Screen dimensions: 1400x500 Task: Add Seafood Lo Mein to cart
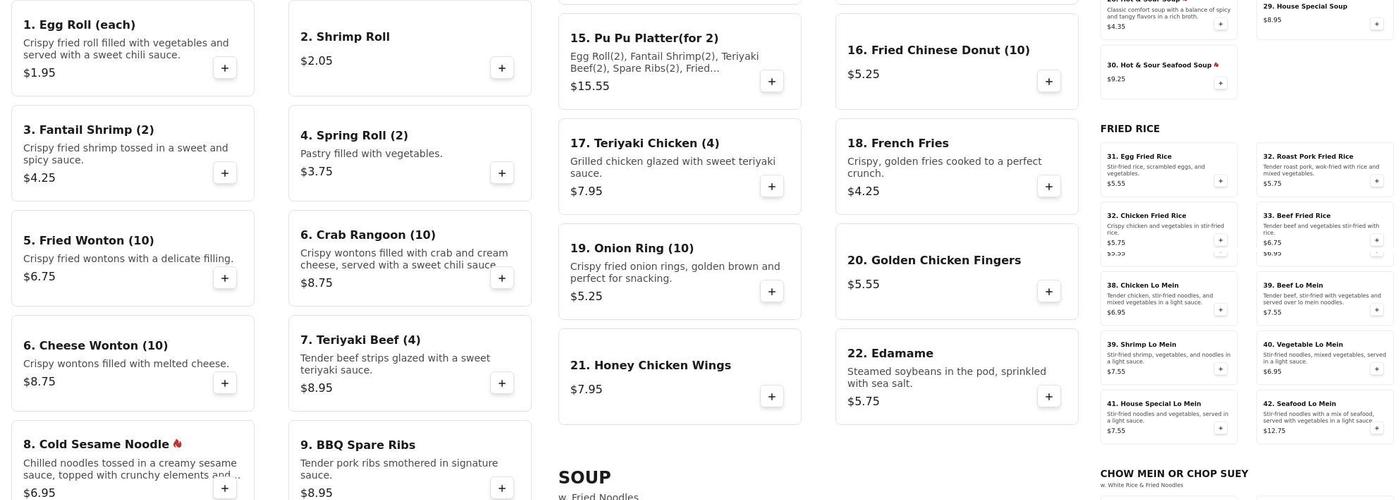[x=1376, y=428]
